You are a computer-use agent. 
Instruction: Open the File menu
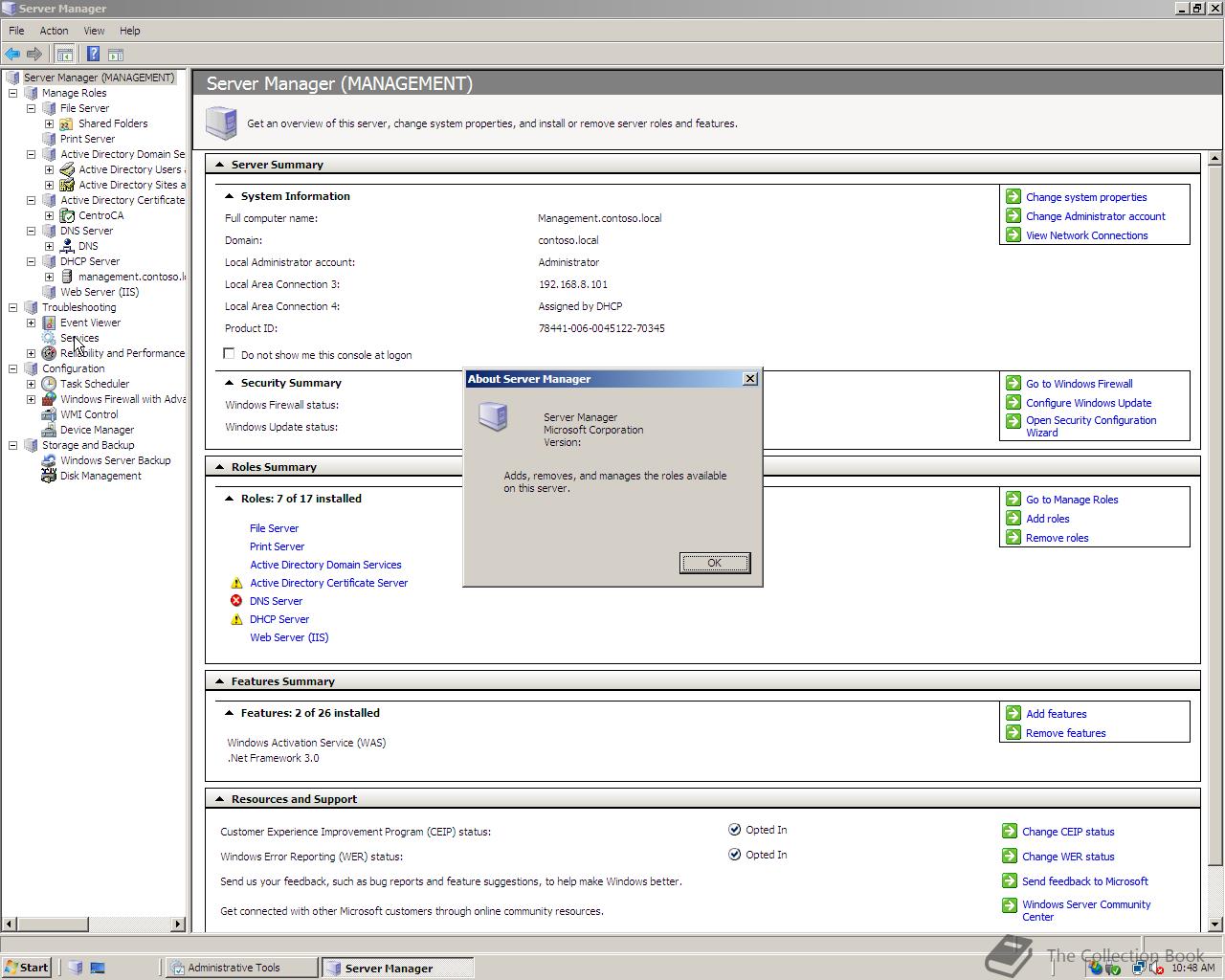pos(16,31)
